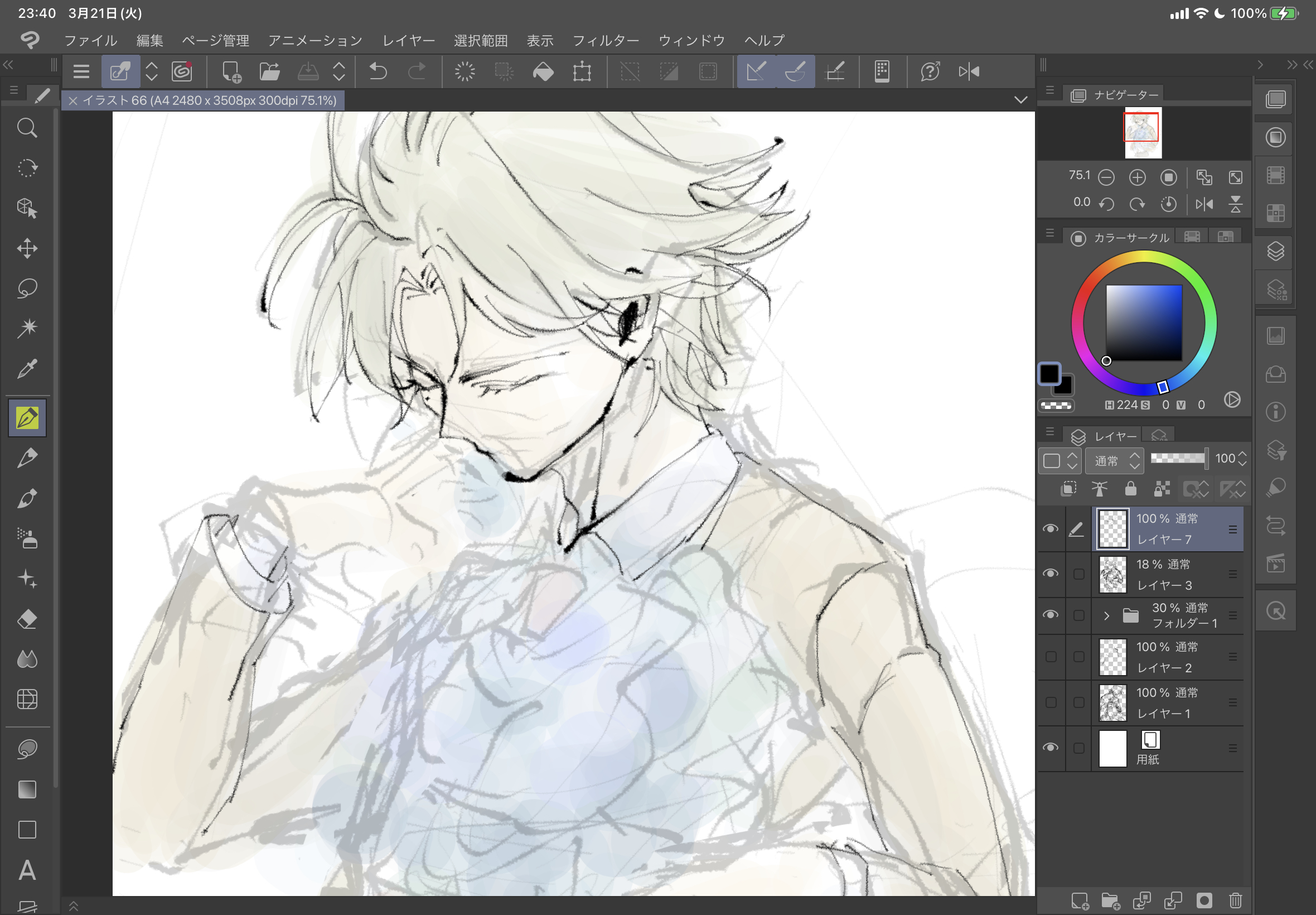1316x915 pixels.
Task: Select the Eyedropper tool
Action: click(27, 369)
